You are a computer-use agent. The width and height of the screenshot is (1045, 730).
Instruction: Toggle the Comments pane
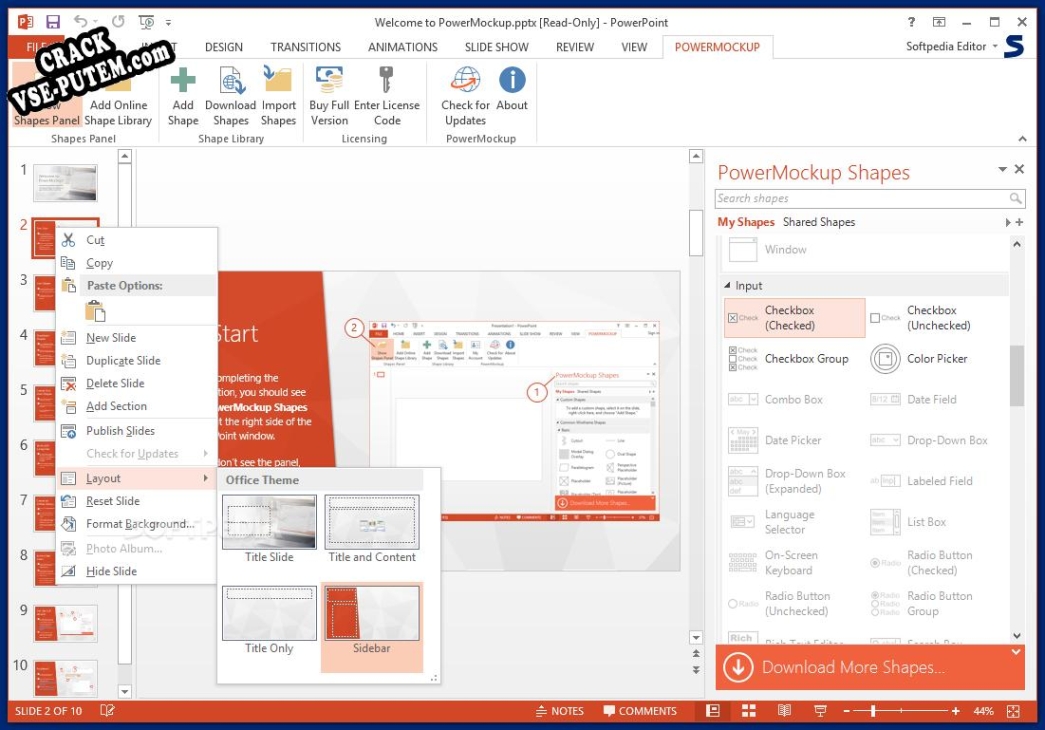(640, 711)
